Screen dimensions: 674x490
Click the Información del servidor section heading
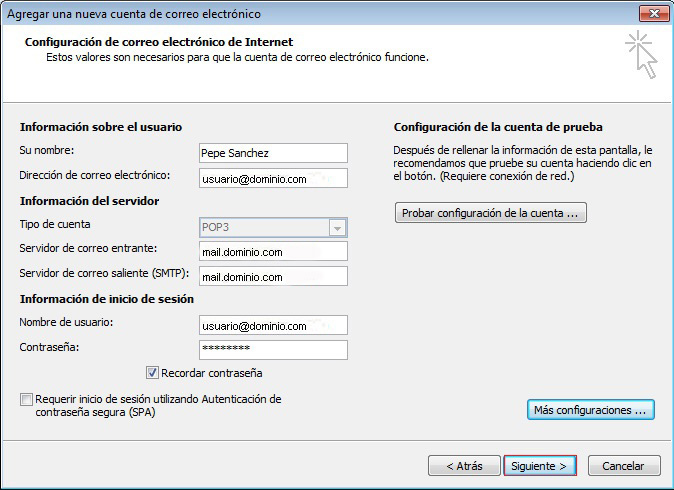point(89,201)
